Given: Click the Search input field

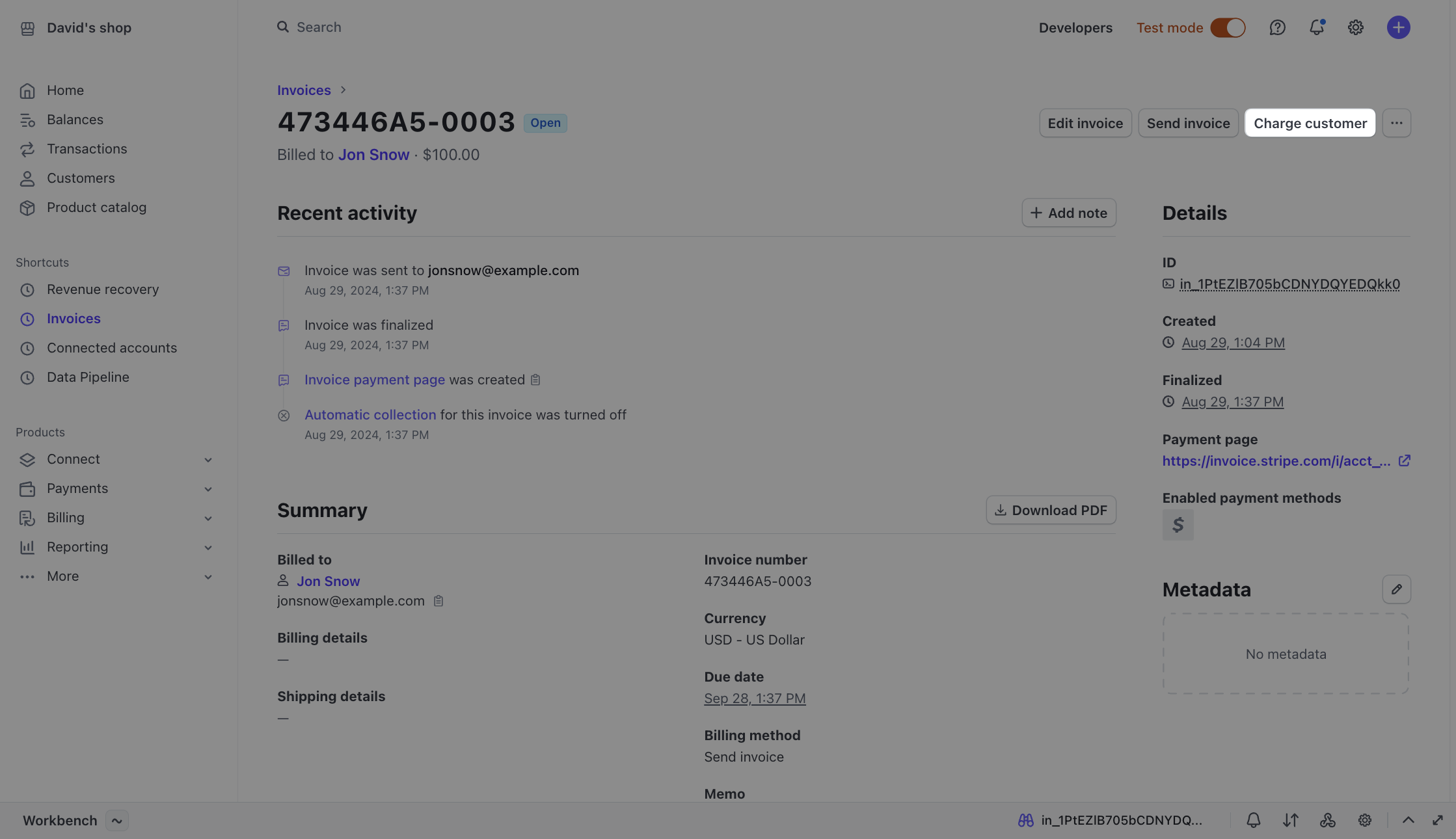Looking at the screenshot, I should (319, 27).
